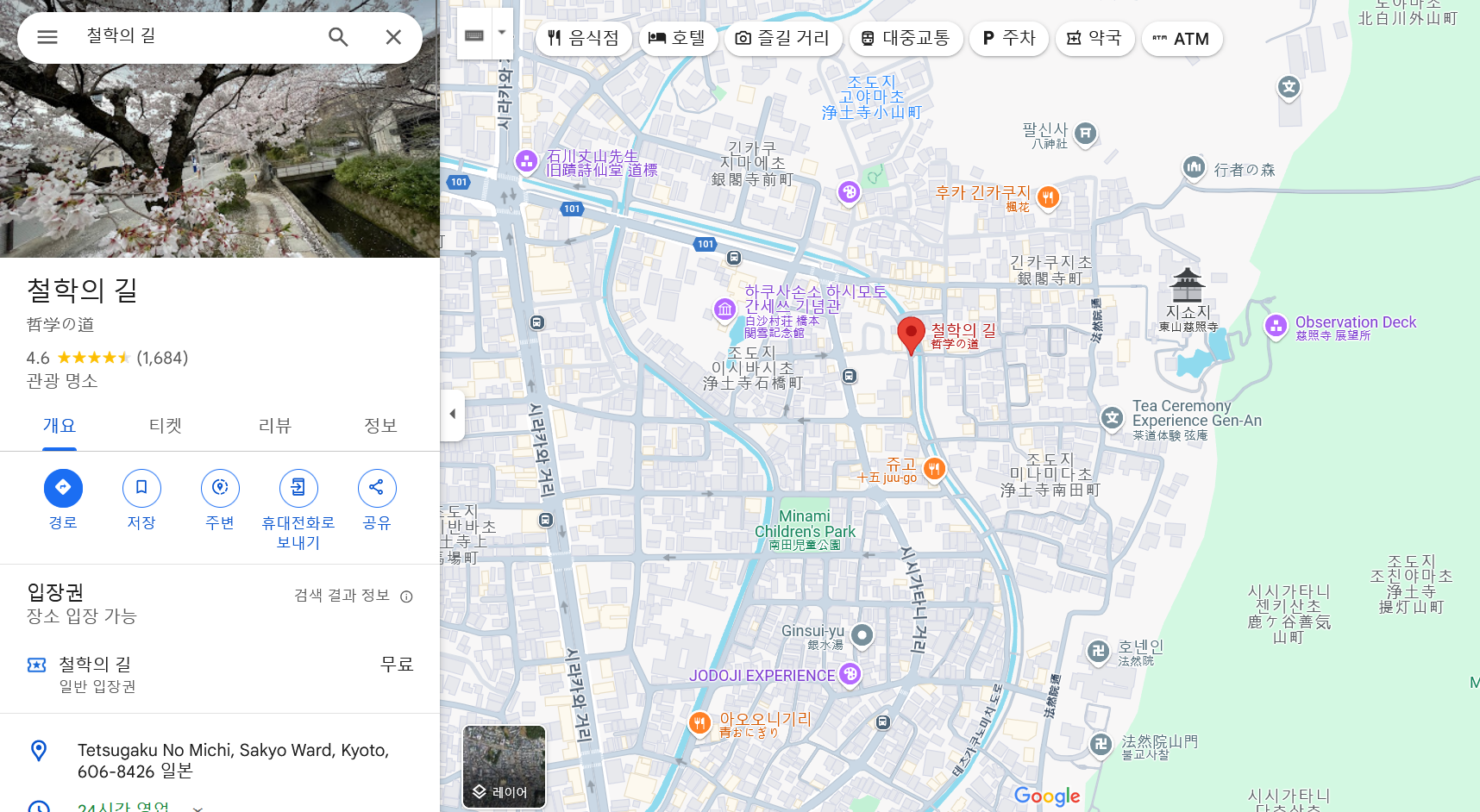This screenshot has height=812, width=1480.
Task: Click the 쥬고 juu-go restaurant marker
Action: click(x=934, y=469)
